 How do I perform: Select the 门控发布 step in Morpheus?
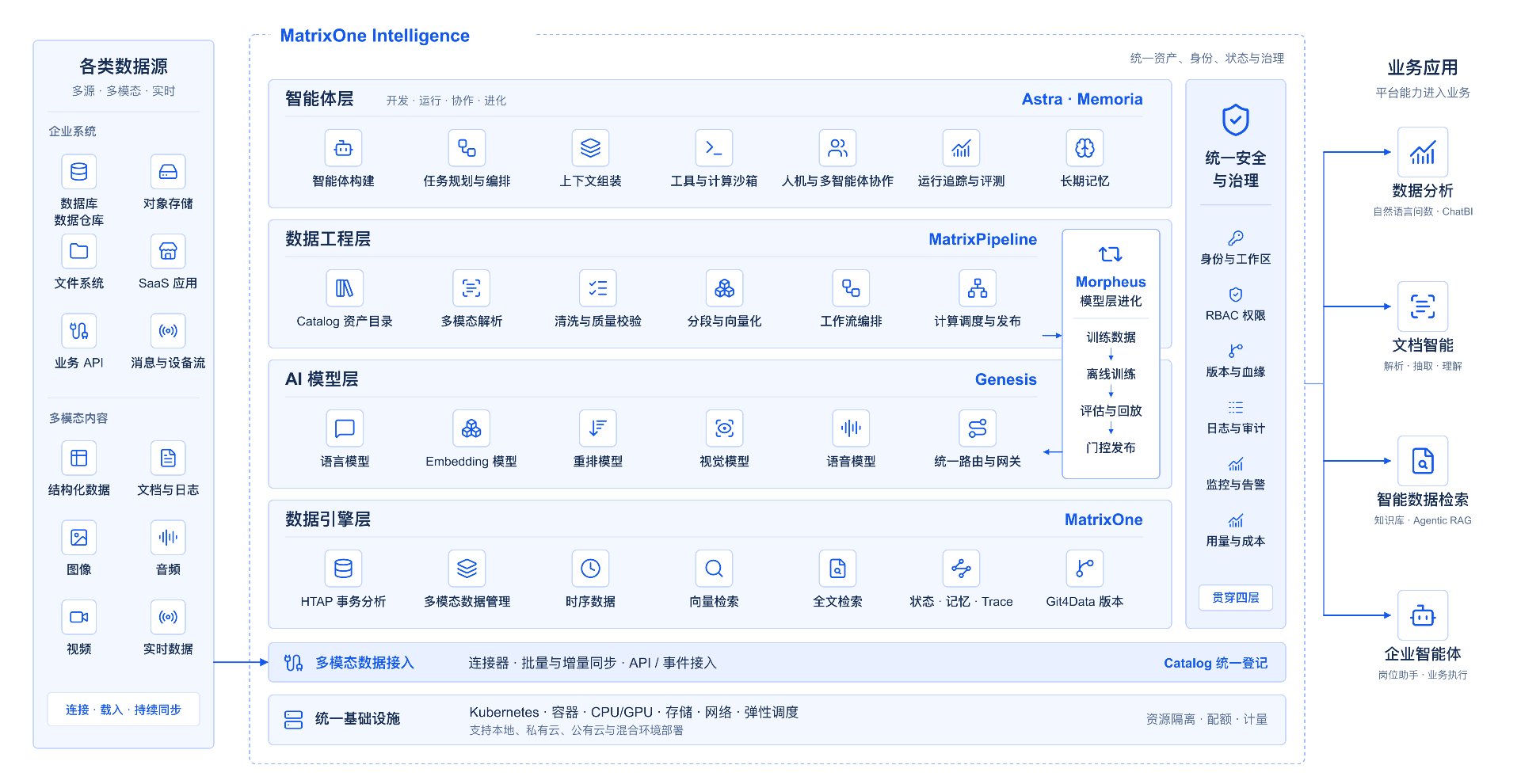1111,447
